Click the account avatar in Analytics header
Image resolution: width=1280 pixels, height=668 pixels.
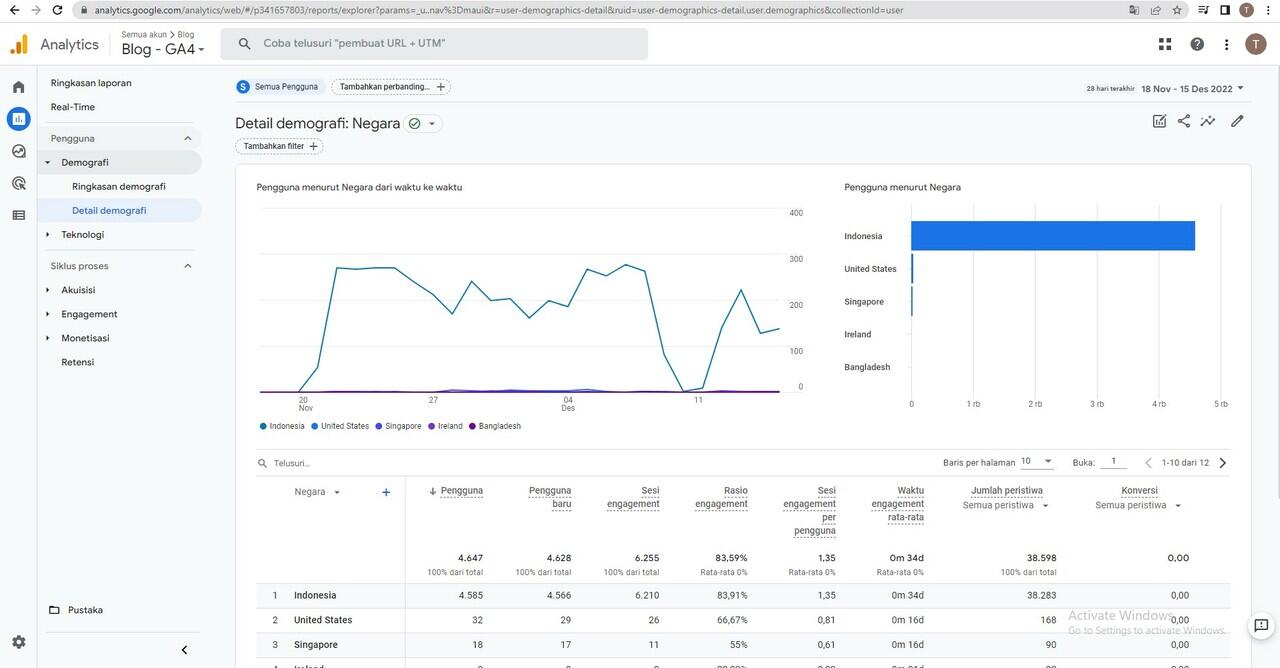click(1255, 44)
